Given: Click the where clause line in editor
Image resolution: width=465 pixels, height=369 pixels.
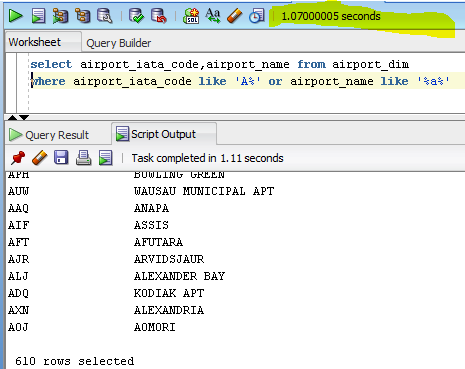Looking at the screenshot, I should (240, 81).
